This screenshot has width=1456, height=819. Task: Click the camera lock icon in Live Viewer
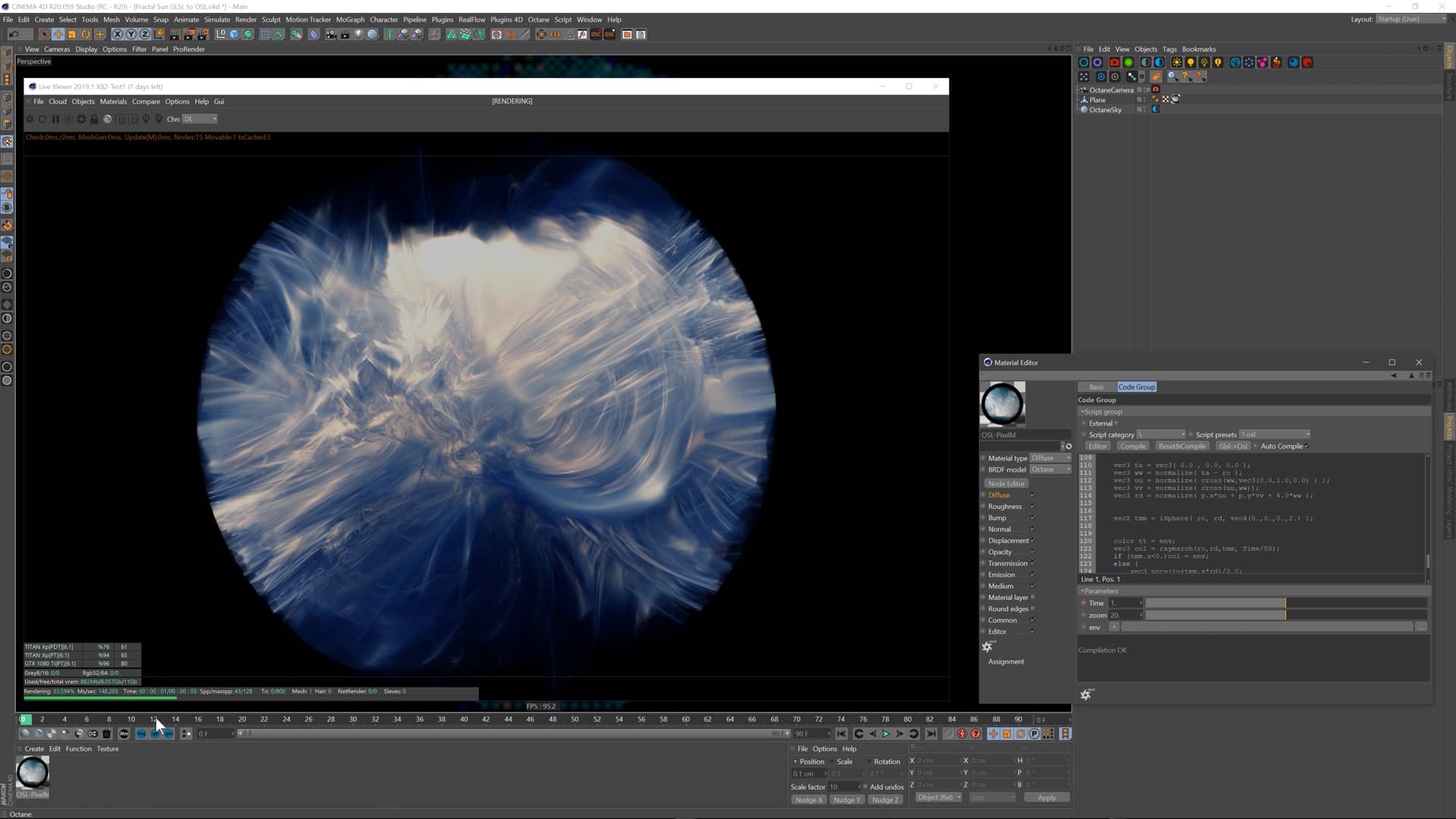(x=94, y=119)
